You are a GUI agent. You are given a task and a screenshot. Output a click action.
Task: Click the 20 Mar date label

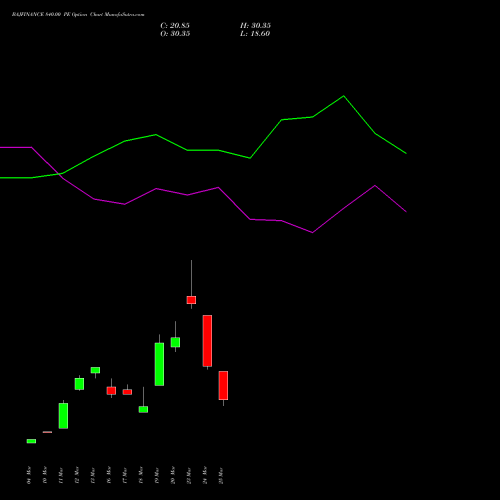[173, 475]
